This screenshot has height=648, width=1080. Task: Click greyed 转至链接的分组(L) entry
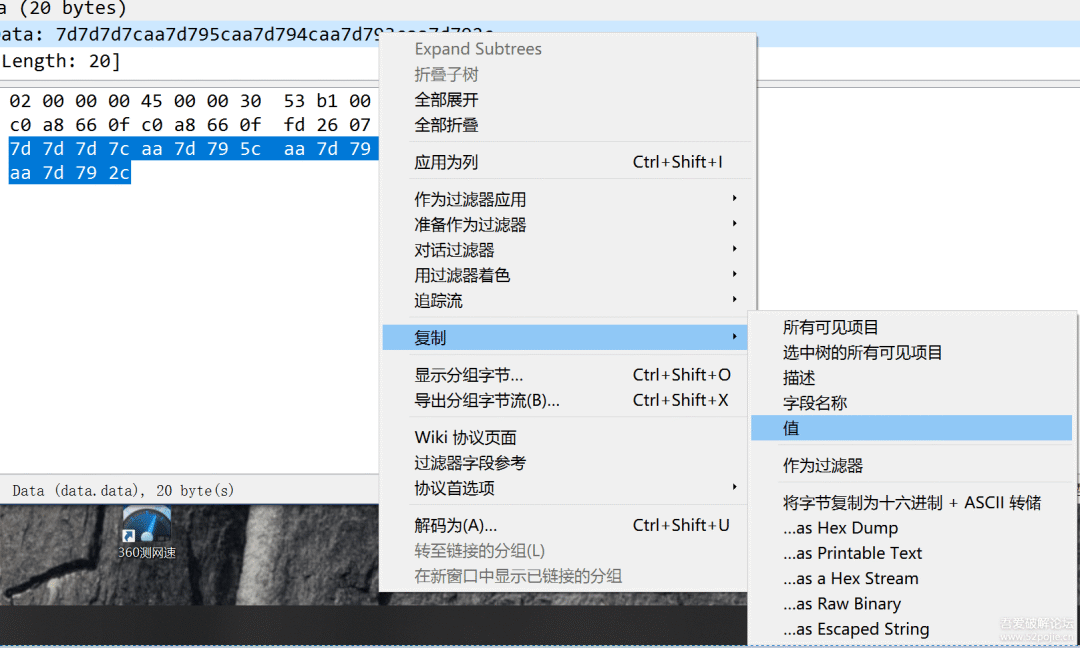(565, 551)
